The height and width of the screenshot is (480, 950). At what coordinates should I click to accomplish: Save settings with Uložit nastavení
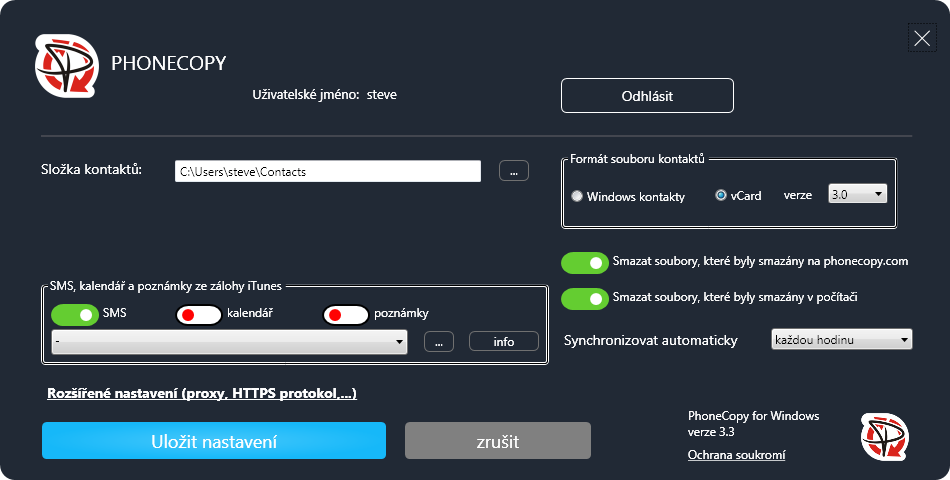pos(214,441)
